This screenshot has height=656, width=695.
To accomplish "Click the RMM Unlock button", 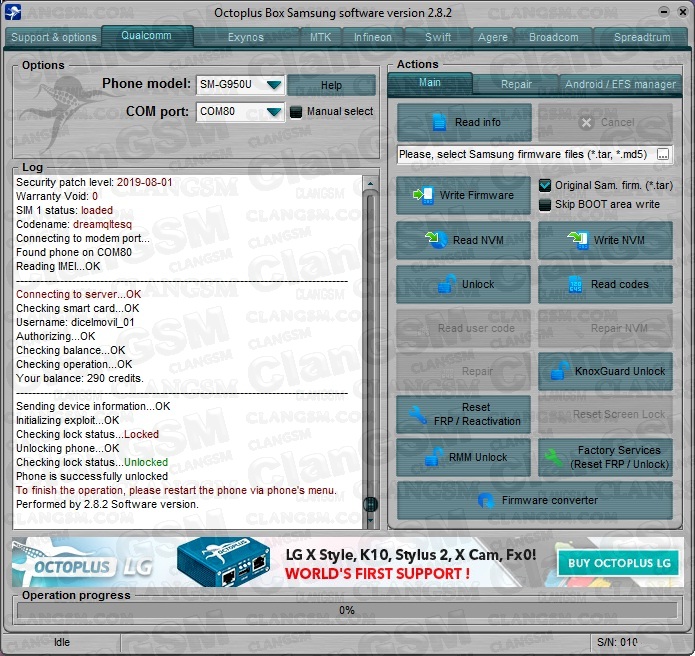I will 463,457.
